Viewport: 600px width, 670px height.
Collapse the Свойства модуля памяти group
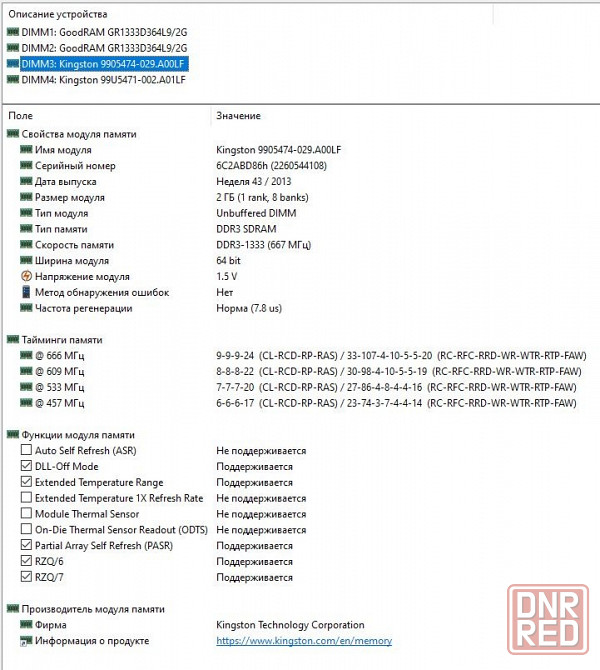point(13,134)
